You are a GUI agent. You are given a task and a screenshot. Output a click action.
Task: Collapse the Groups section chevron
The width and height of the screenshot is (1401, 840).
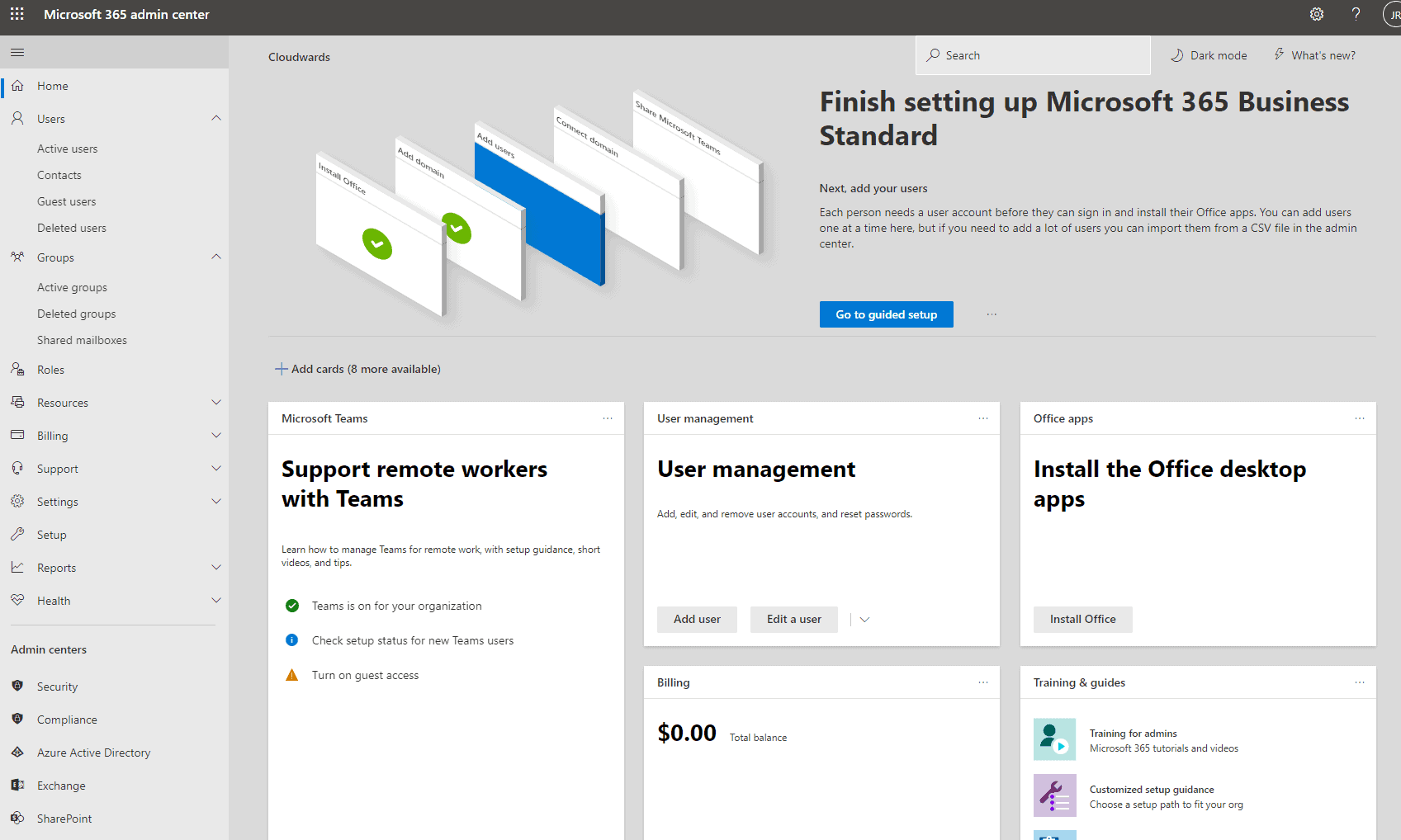(216, 257)
